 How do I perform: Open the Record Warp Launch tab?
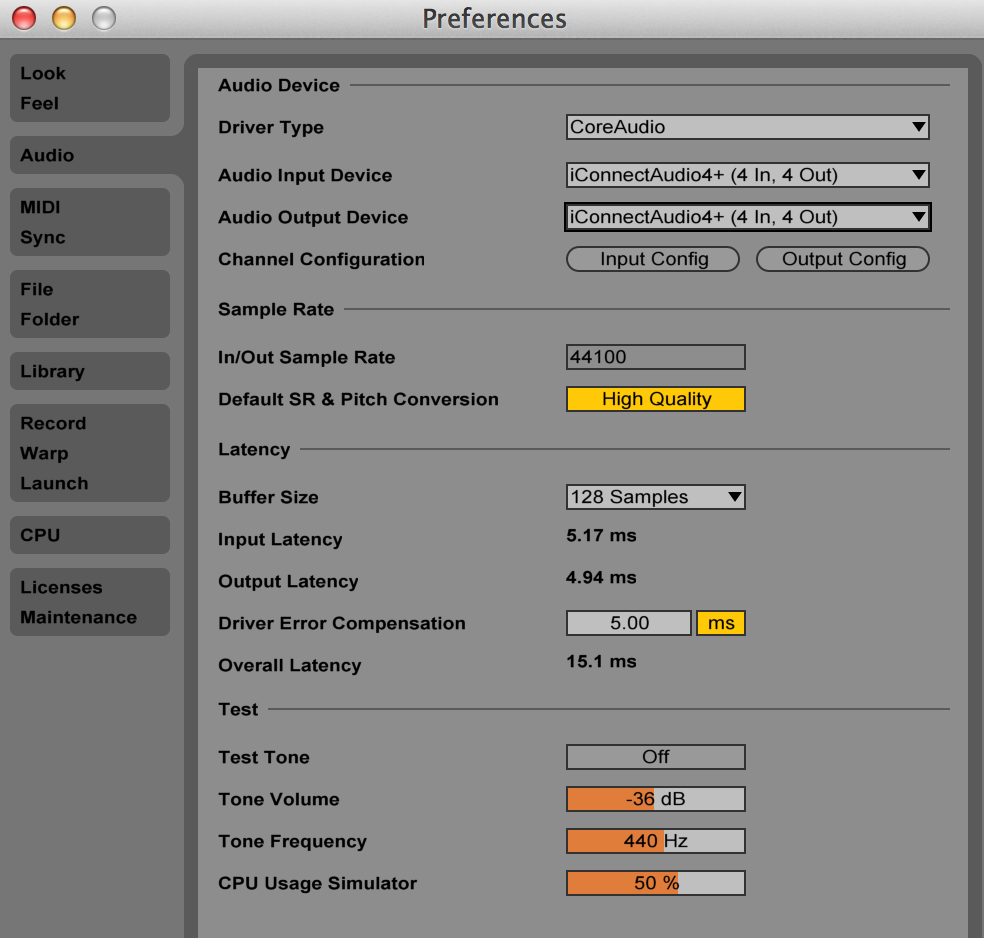tap(89, 453)
